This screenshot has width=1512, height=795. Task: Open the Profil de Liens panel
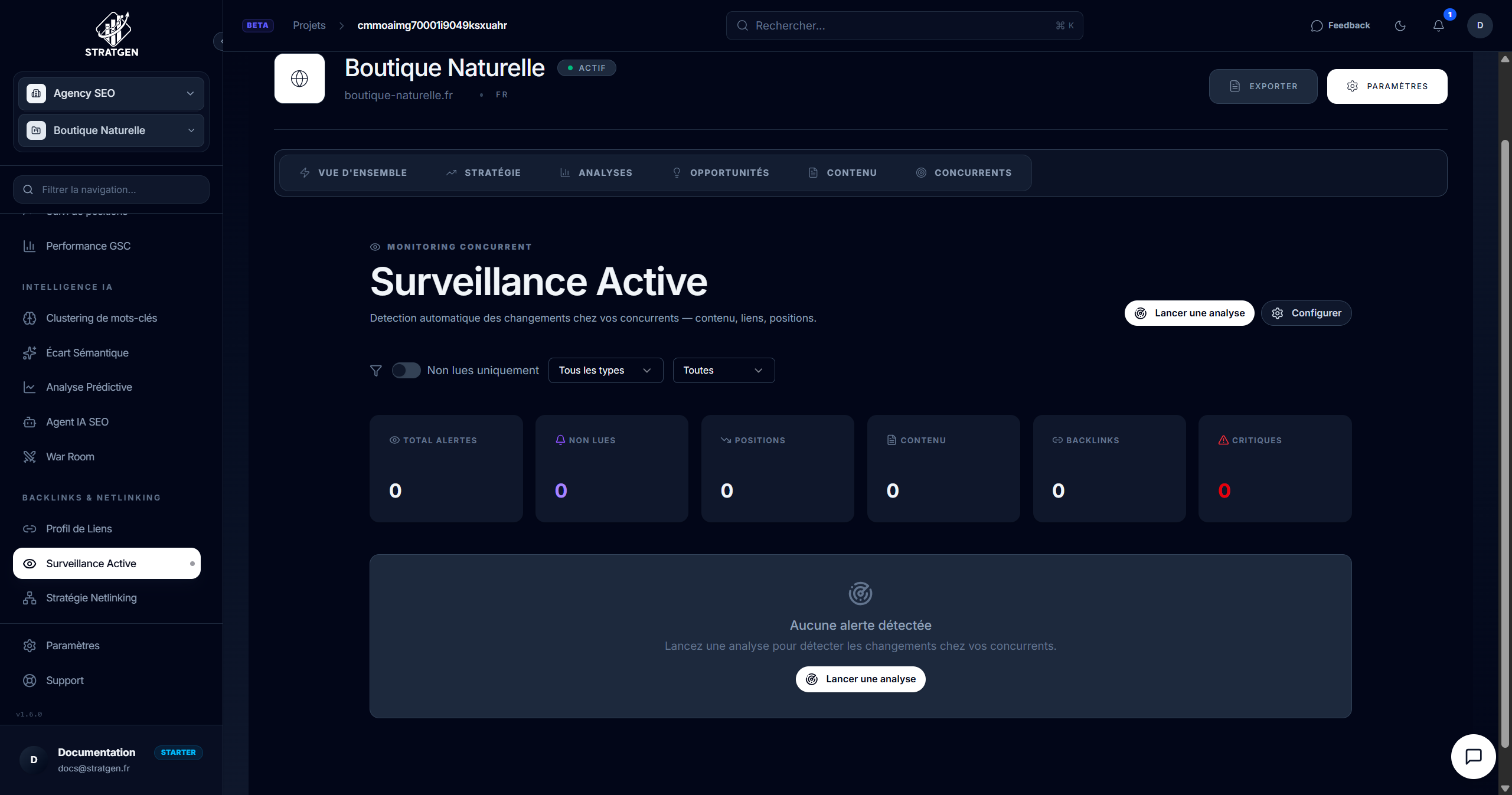click(79, 529)
